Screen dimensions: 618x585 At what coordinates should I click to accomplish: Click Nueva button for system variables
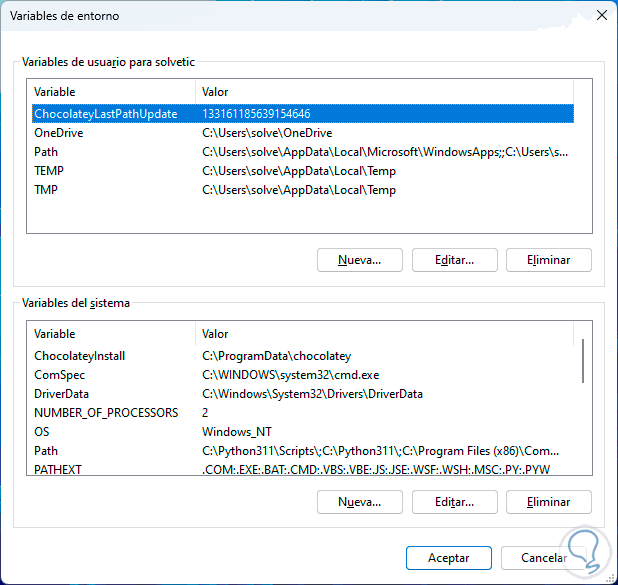(359, 502)
